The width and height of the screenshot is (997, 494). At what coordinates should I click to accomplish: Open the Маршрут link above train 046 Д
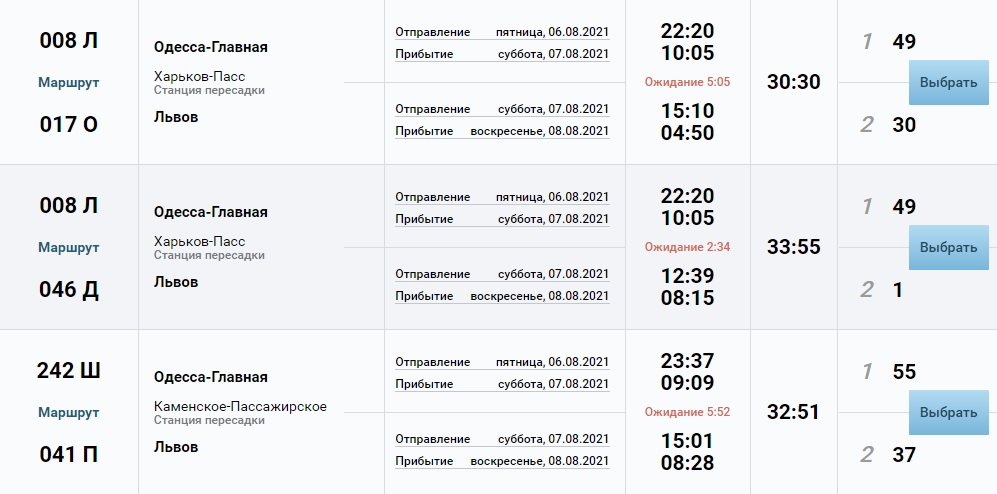(x=69, y=247)
